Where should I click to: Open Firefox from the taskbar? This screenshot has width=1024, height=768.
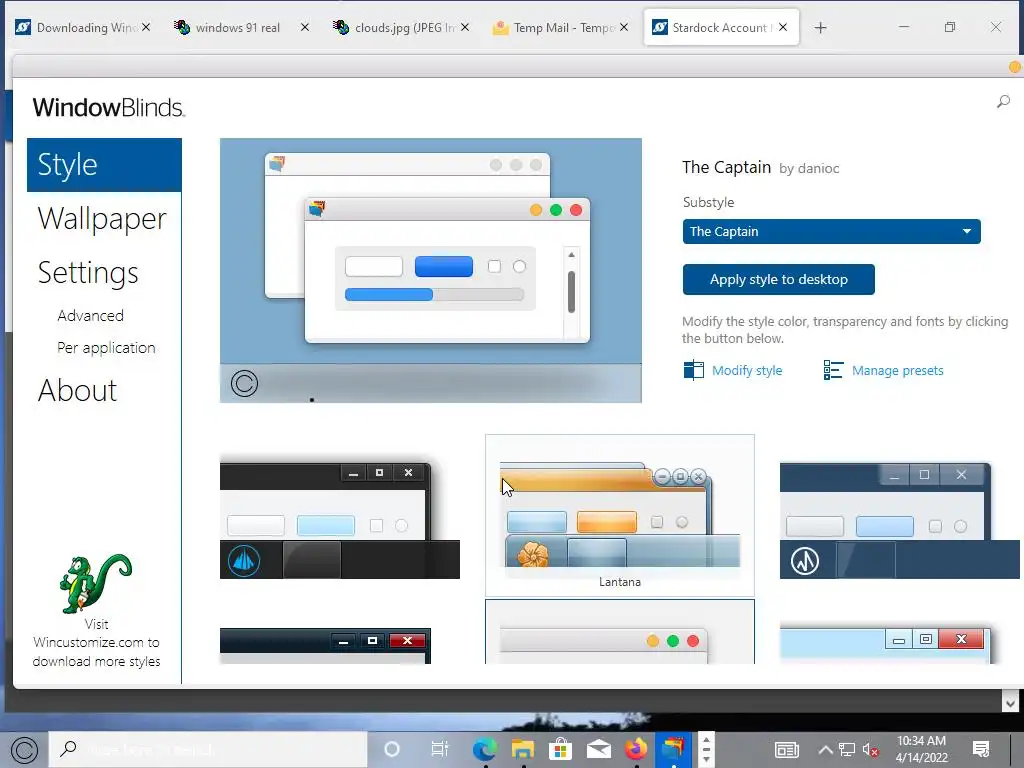[636, 749]
